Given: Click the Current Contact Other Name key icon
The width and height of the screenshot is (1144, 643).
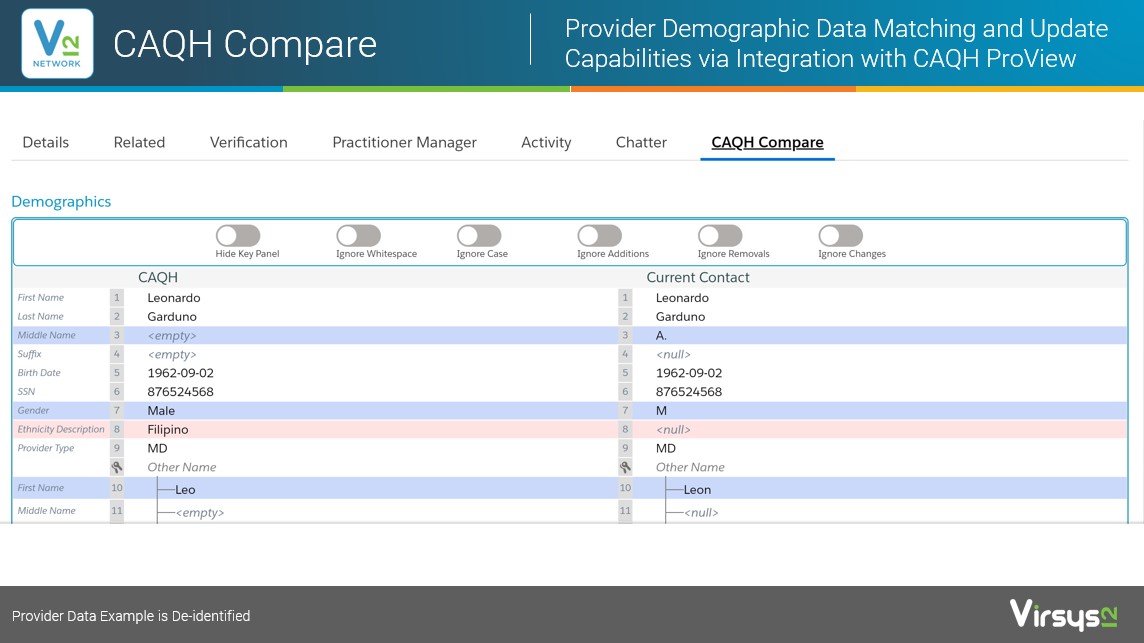Looking at the screenshot, I should 625,467.
